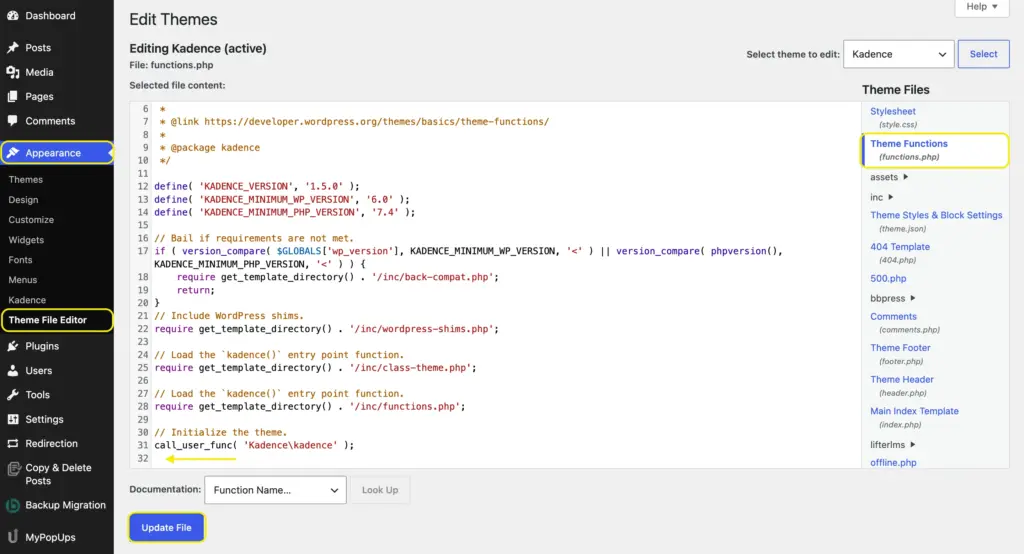Open Theme Styles & Block Settings file
The image size is (1024, 554).
click(936, 215)
